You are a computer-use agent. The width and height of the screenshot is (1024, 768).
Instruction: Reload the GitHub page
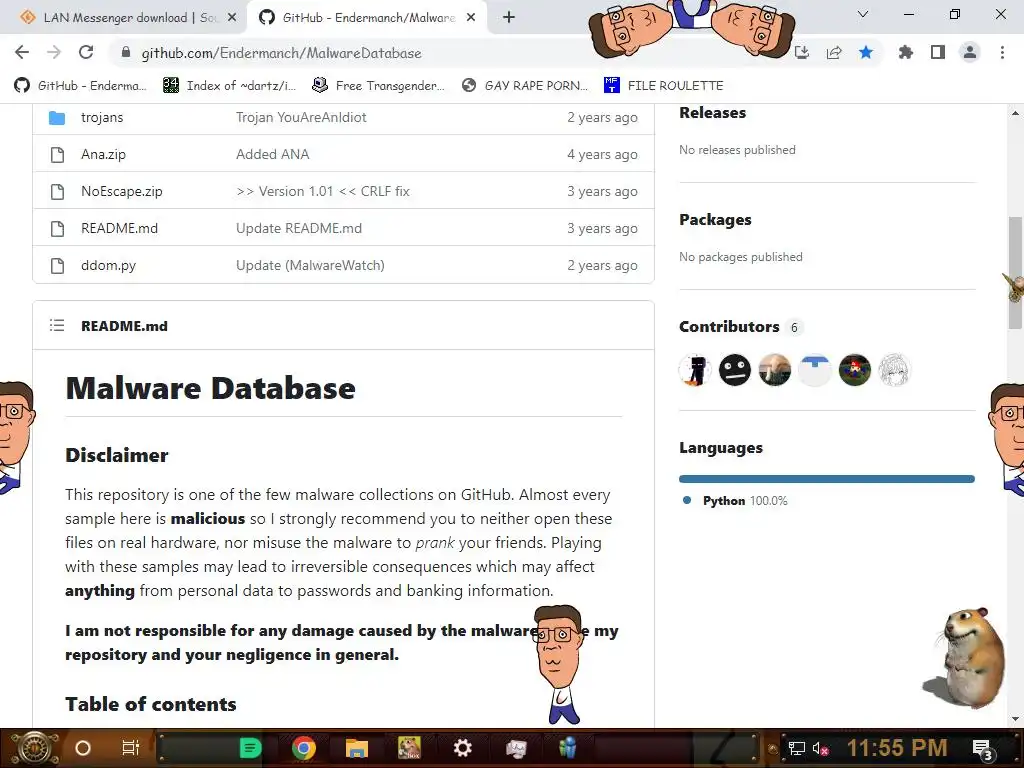pyautogui.click(x=86, y=52)
